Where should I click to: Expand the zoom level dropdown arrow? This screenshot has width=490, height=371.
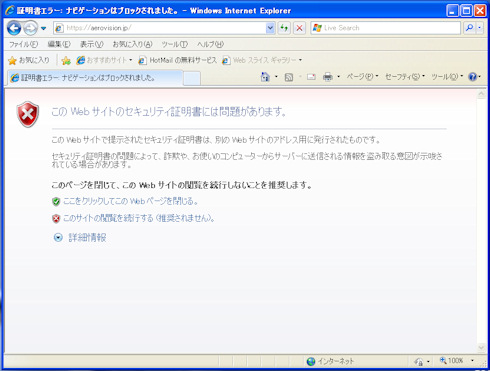point(472,361)
